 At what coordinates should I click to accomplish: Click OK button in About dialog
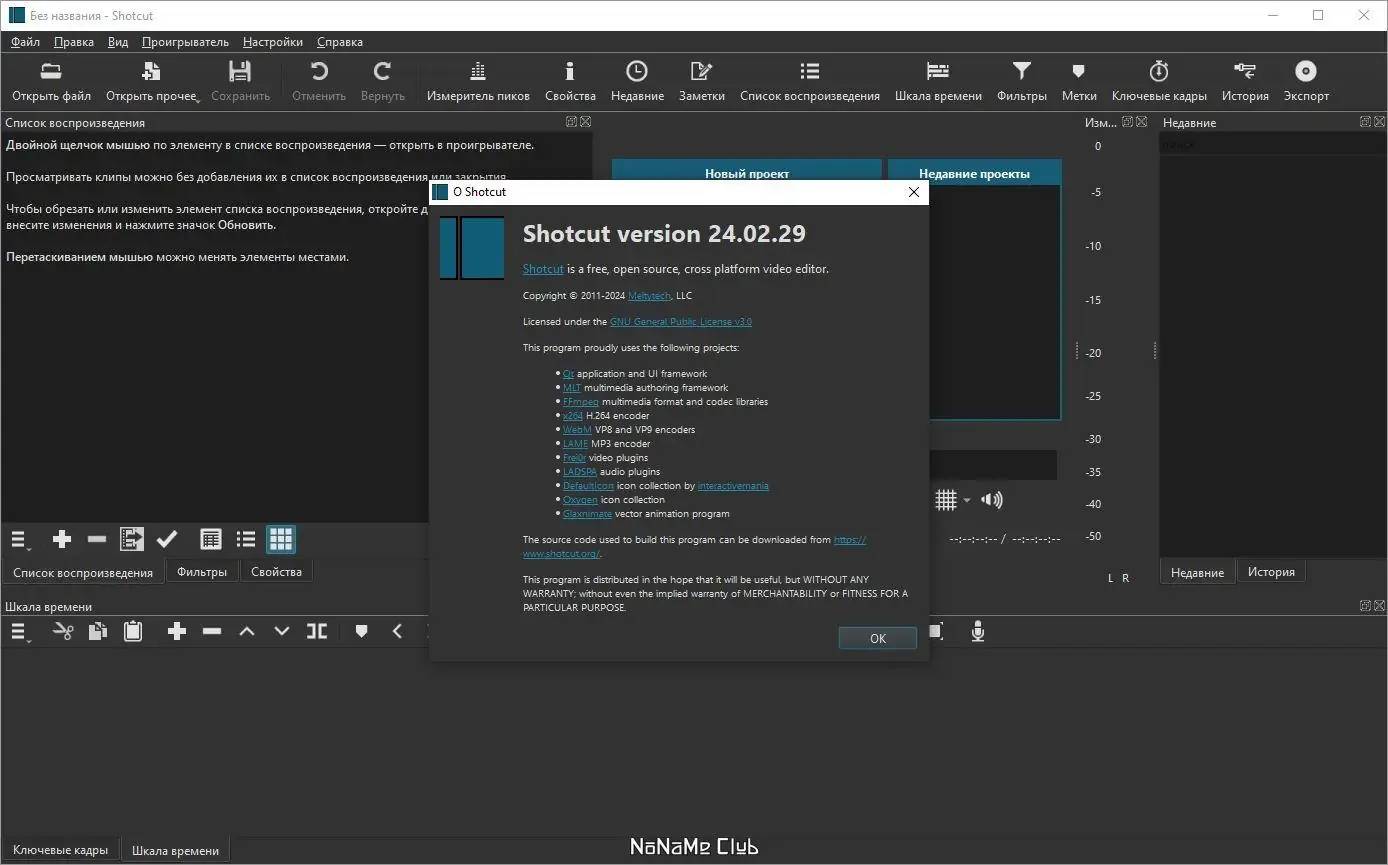coord(877,638)
